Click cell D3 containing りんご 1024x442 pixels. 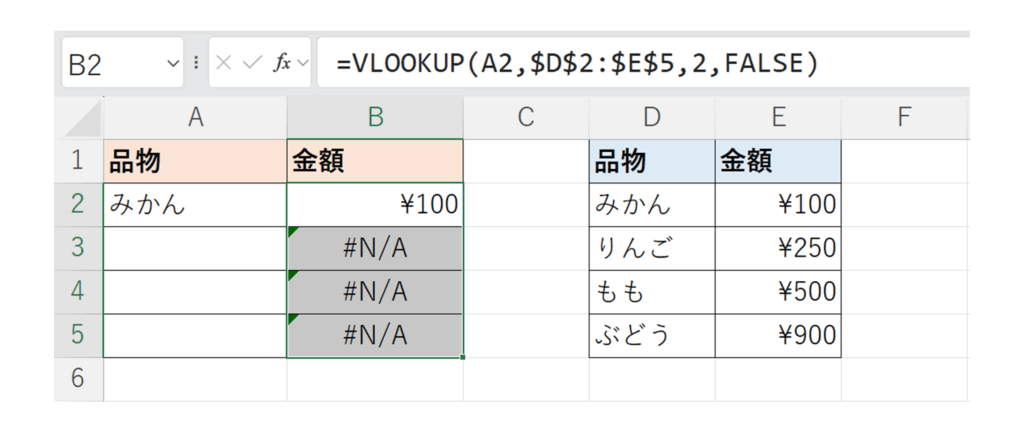652,248
